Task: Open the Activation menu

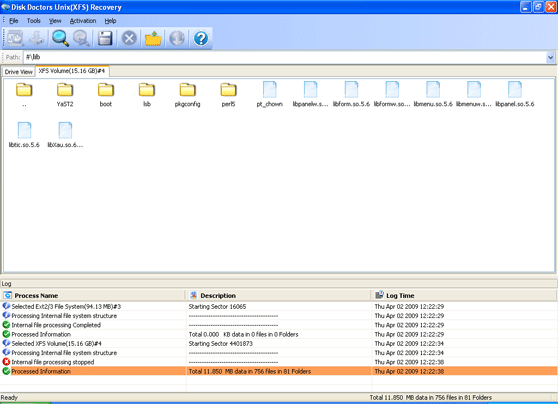Action: pos(83,21)
